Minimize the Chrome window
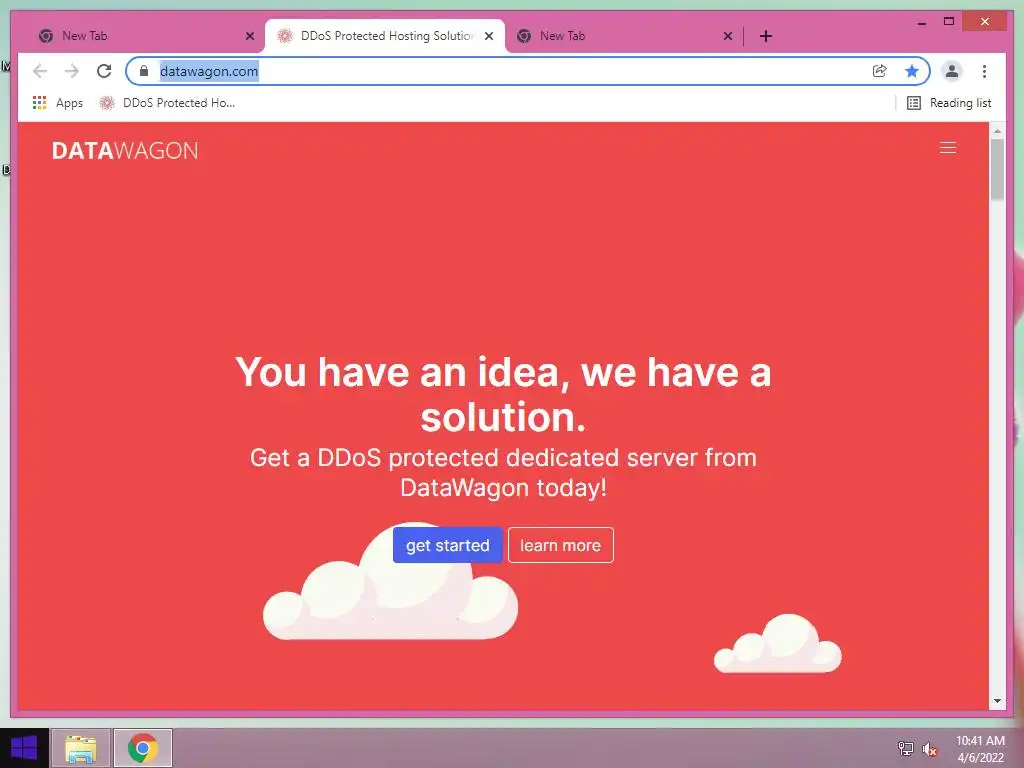This screenshot has width=1024, height=768. click(921, 22)
